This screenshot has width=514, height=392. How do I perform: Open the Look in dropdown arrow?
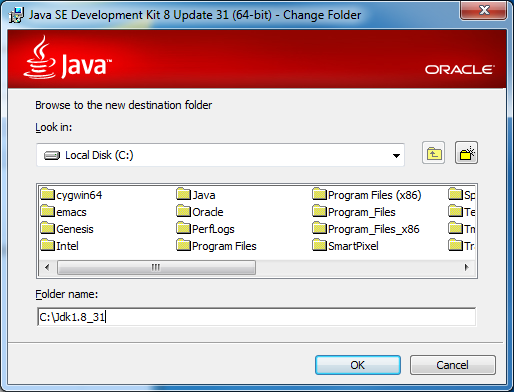click(x=396, y=155)
